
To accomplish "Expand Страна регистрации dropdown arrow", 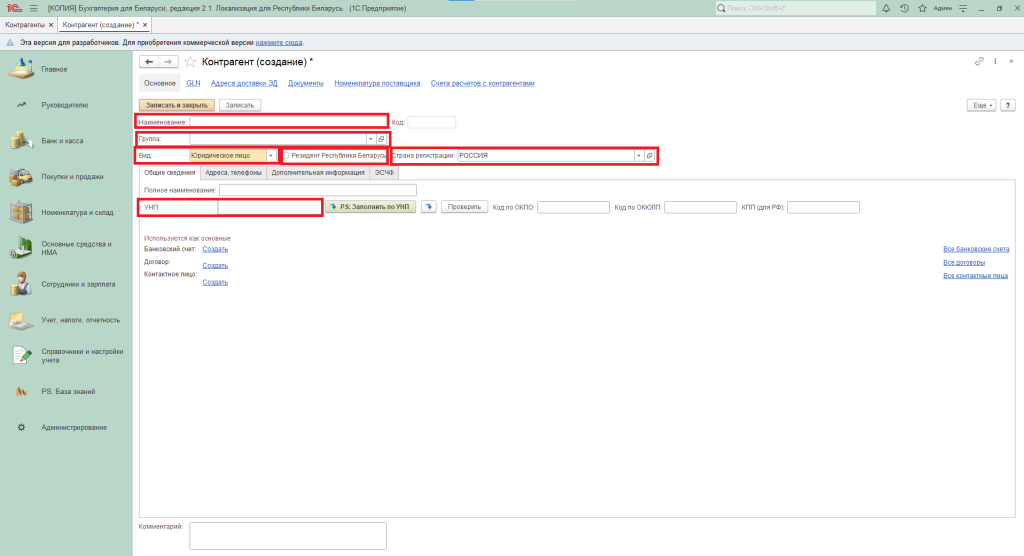I will (638, 156).
